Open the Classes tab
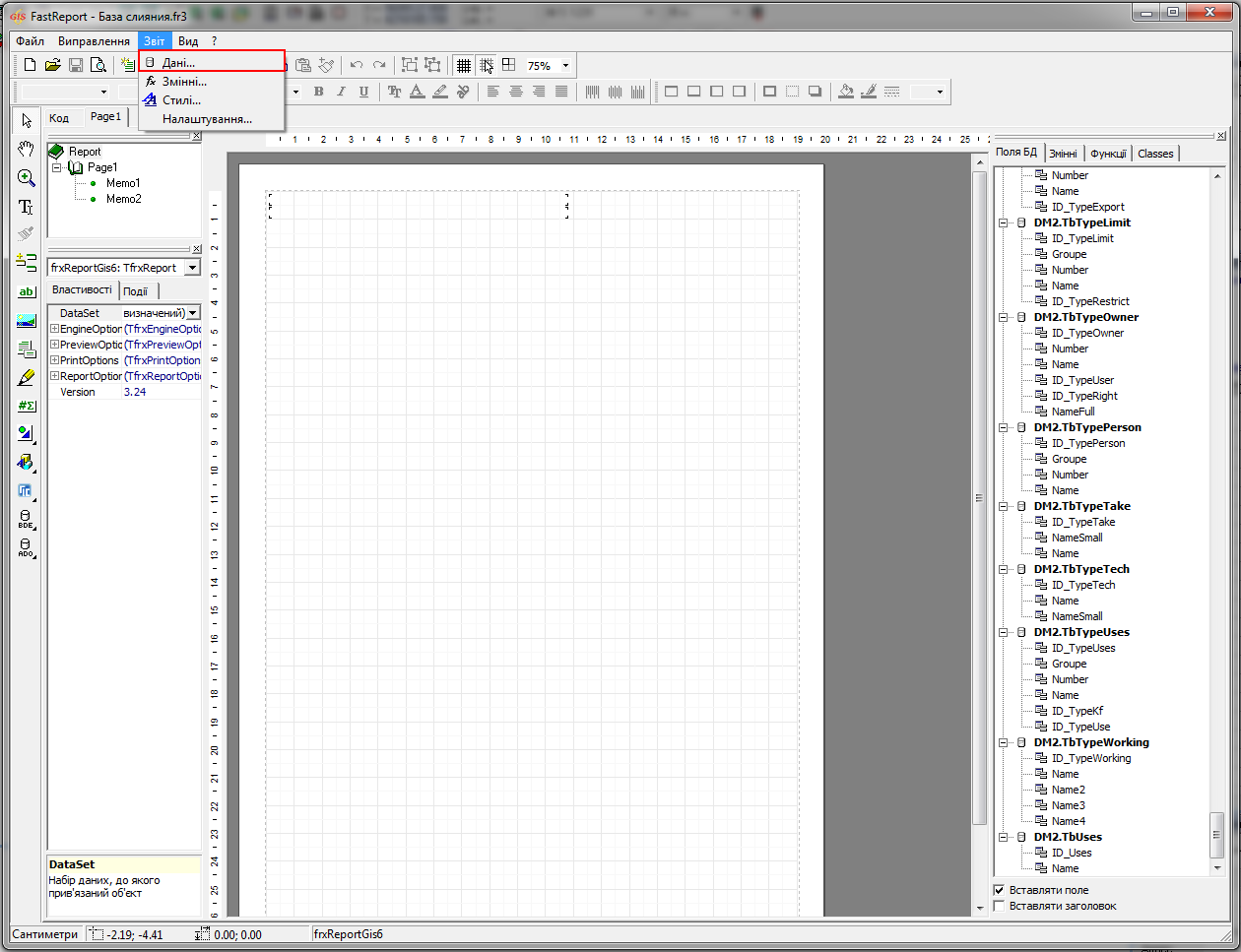 click(x=1155, y=154)
